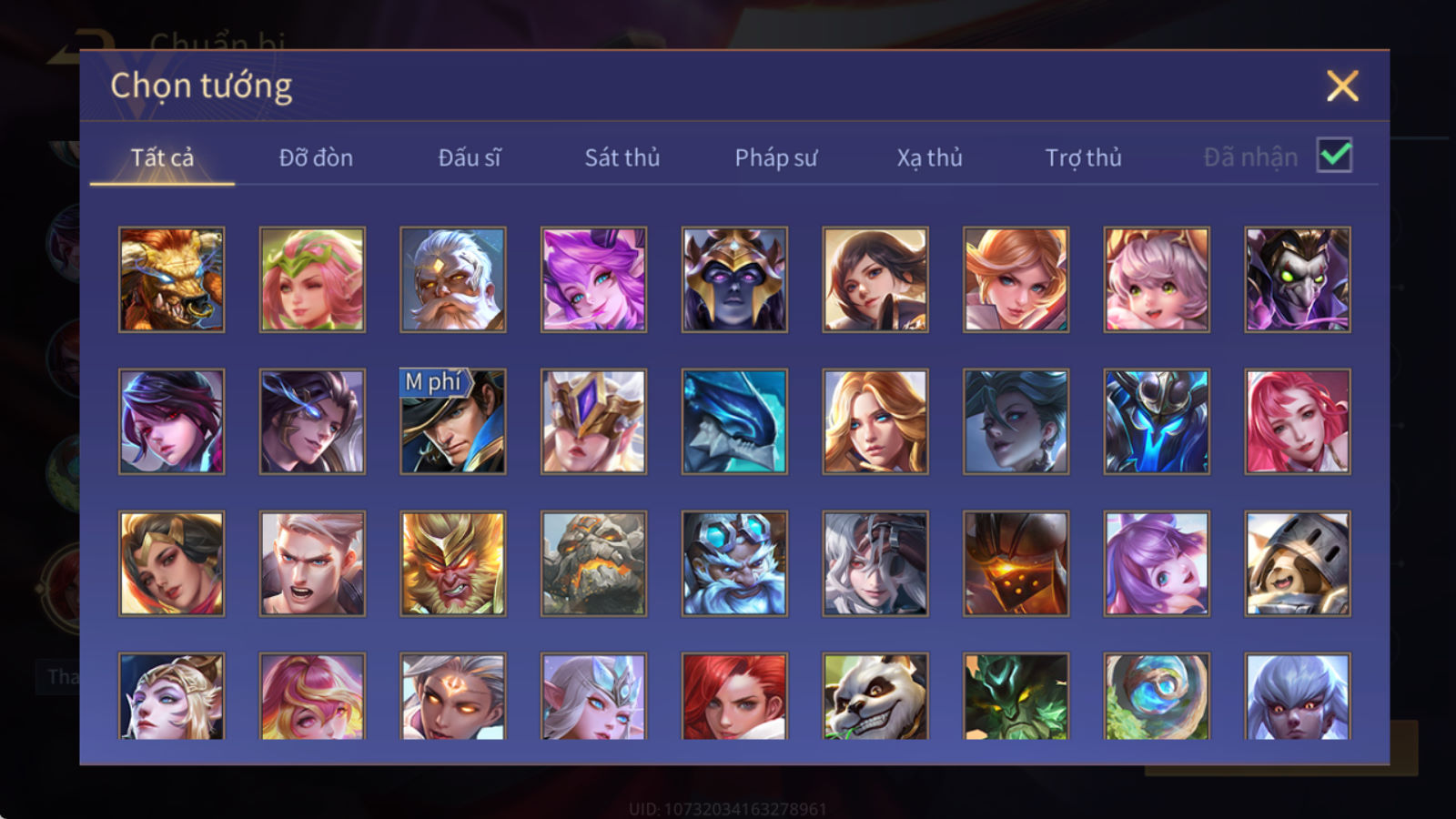This screenshot has width=1456, height=819.
Task: Choose the green tree-monster hero
Action: (x=1016, y=696)
